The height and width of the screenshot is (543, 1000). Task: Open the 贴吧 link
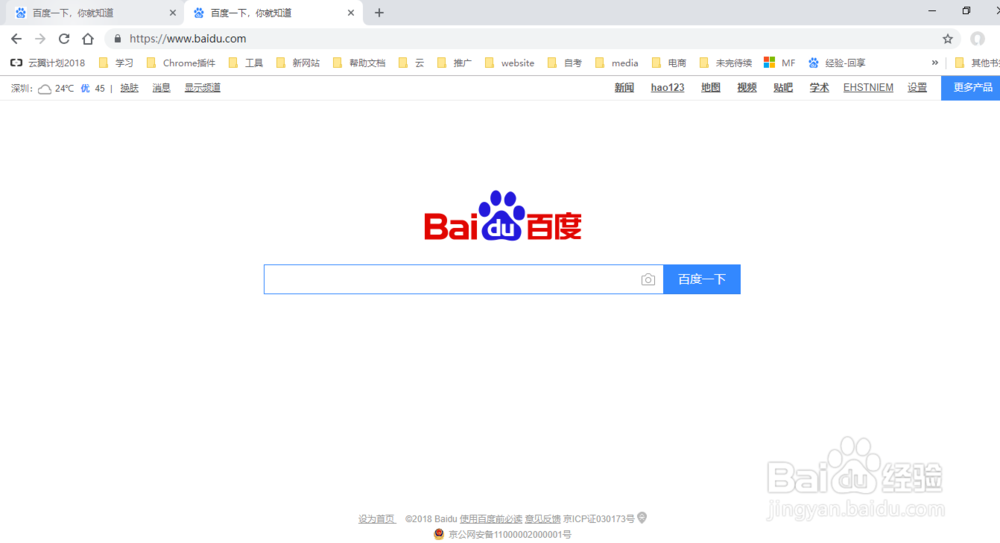(783, 88)
